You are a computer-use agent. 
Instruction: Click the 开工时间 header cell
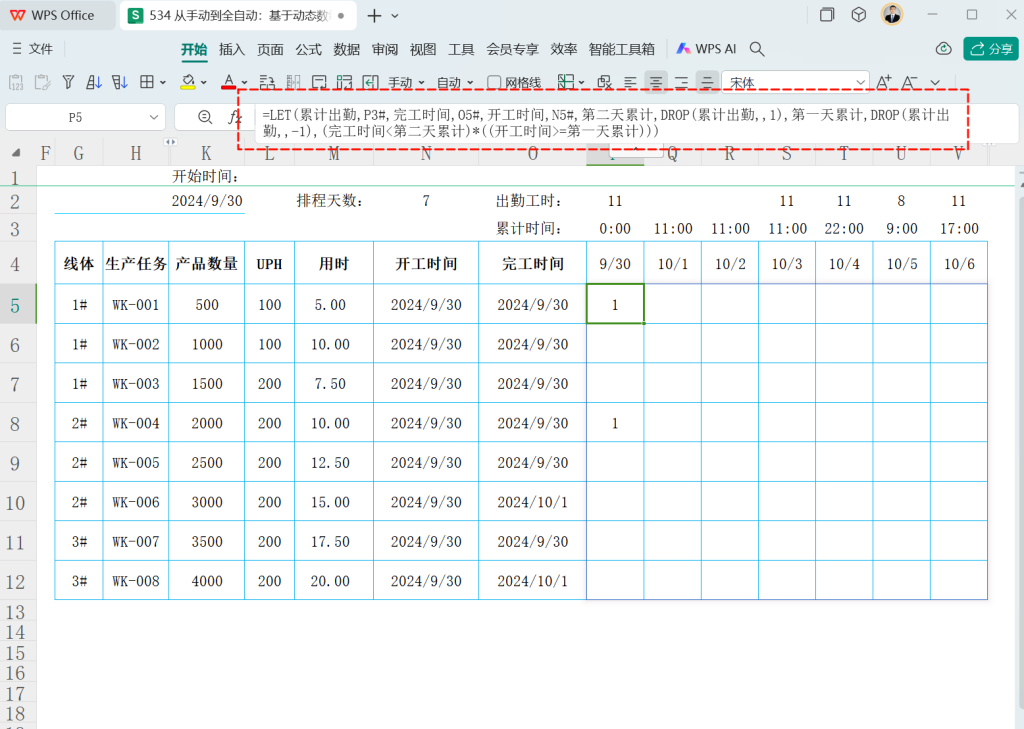(x=426, y=264)
